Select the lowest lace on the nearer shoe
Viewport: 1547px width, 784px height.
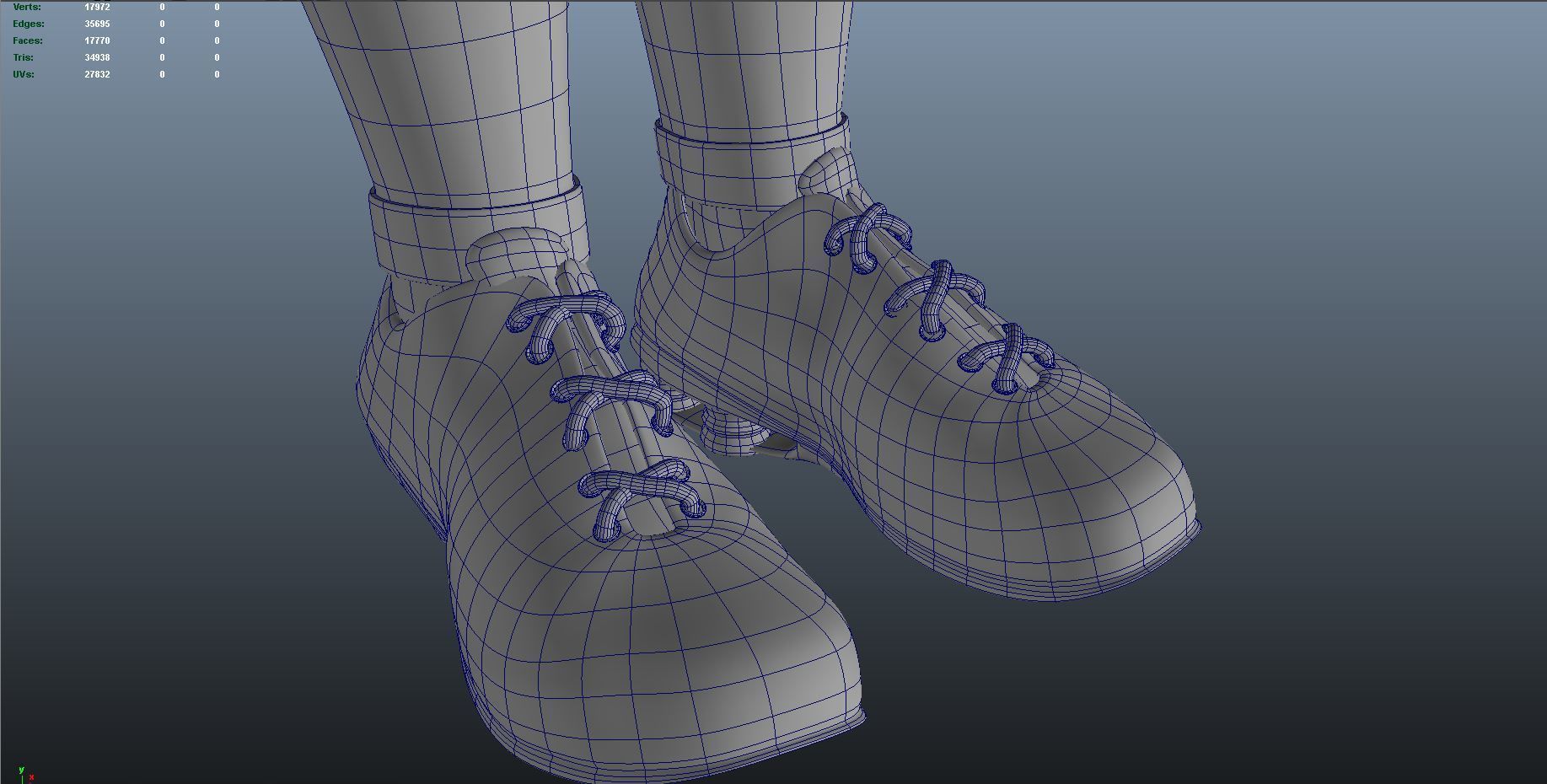642,500
